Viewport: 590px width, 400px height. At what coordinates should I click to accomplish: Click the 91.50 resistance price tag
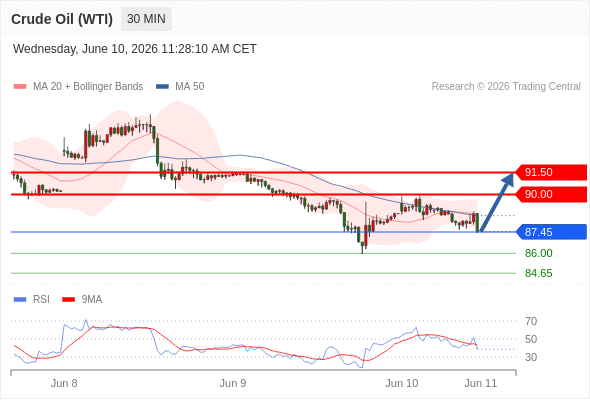point(551,172)
